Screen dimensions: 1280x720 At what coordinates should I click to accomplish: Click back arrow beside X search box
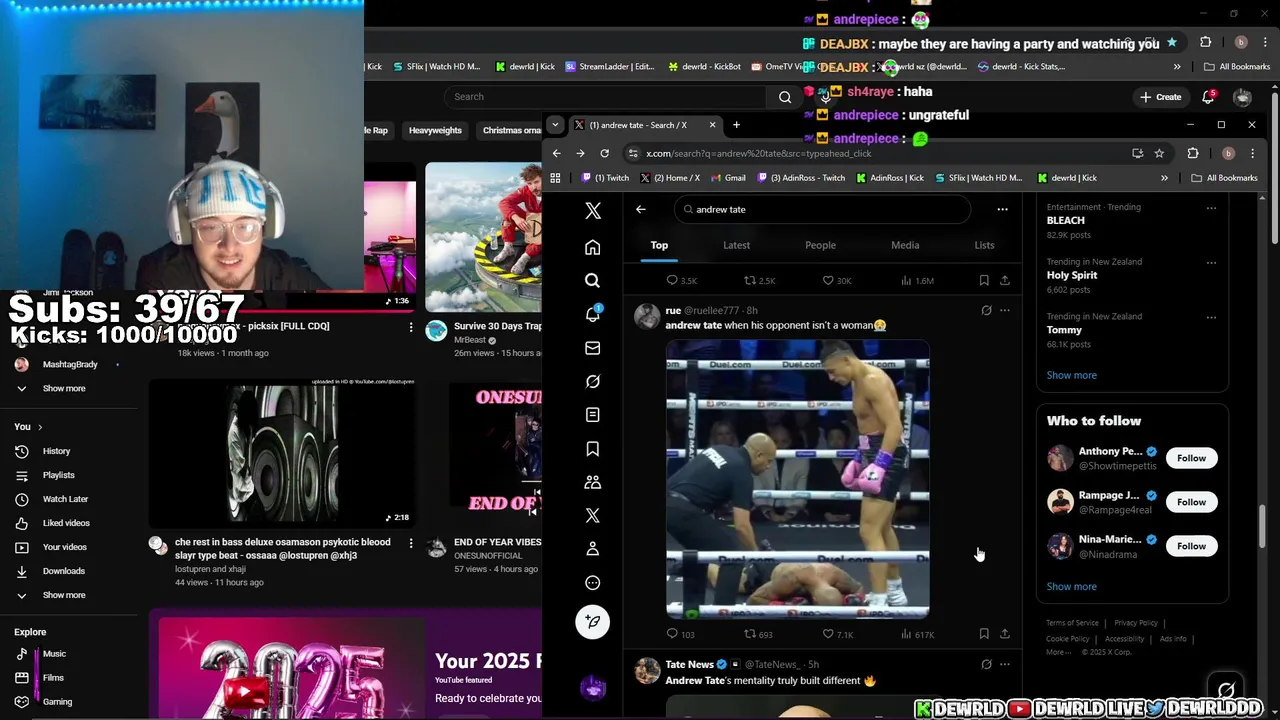click(641, 209)
